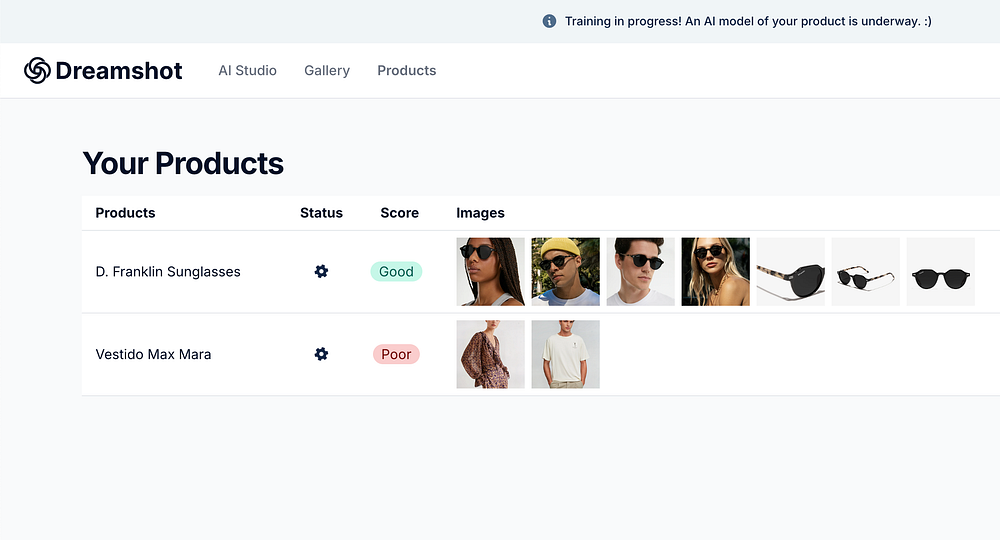The width and height of the screenshot is (1000, 540).
Task: Open front-view black round sunglasses image
Action: (x=940, y=271)
